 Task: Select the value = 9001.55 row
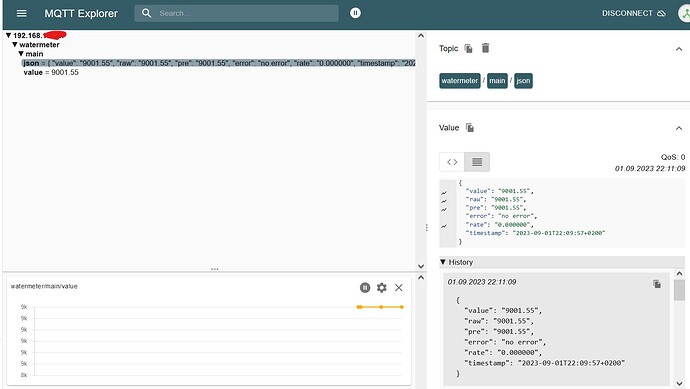pyautogui.click(x=51, y=72)
